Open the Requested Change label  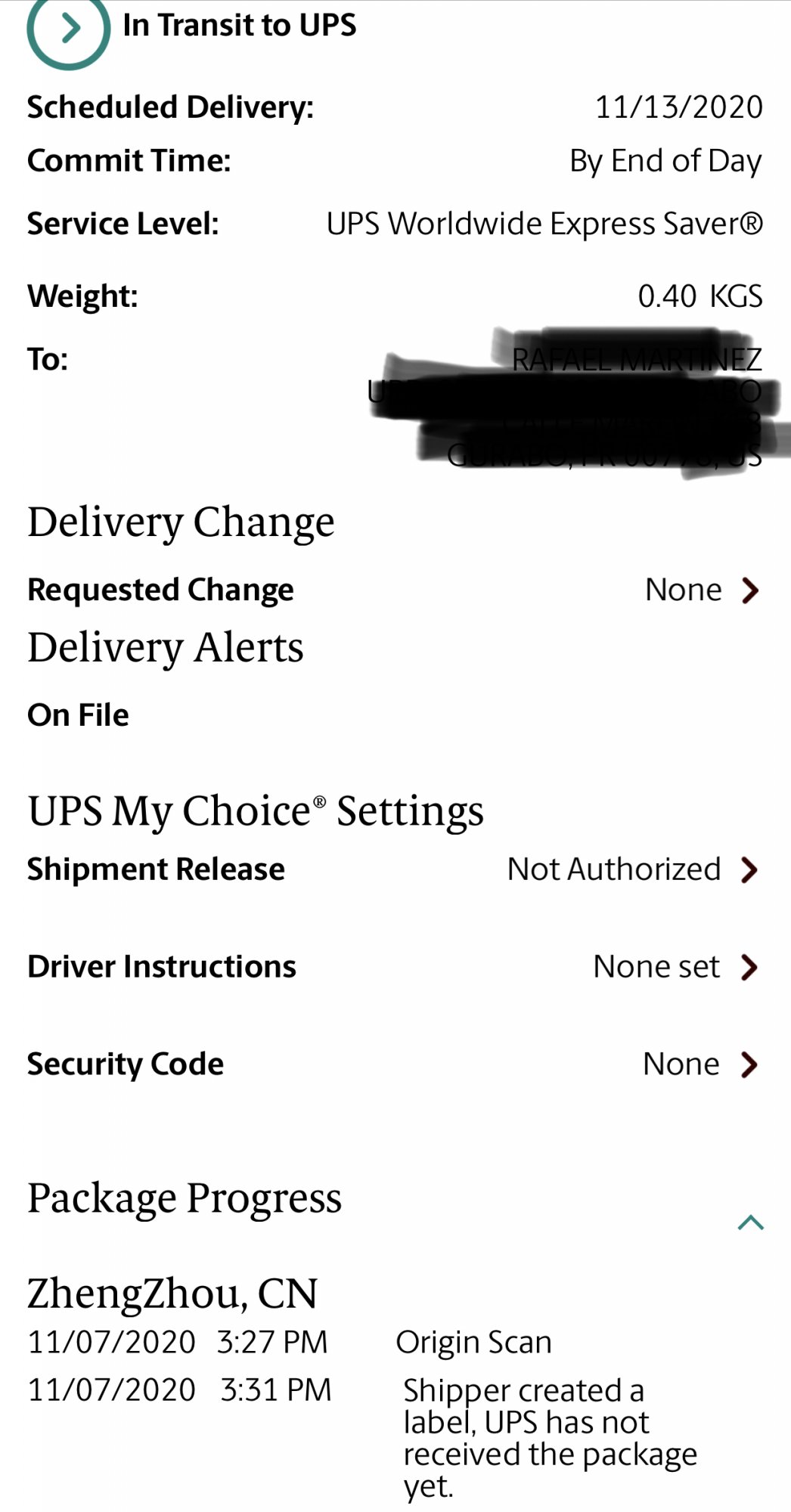pyautogui.click(x=160, y=590)
